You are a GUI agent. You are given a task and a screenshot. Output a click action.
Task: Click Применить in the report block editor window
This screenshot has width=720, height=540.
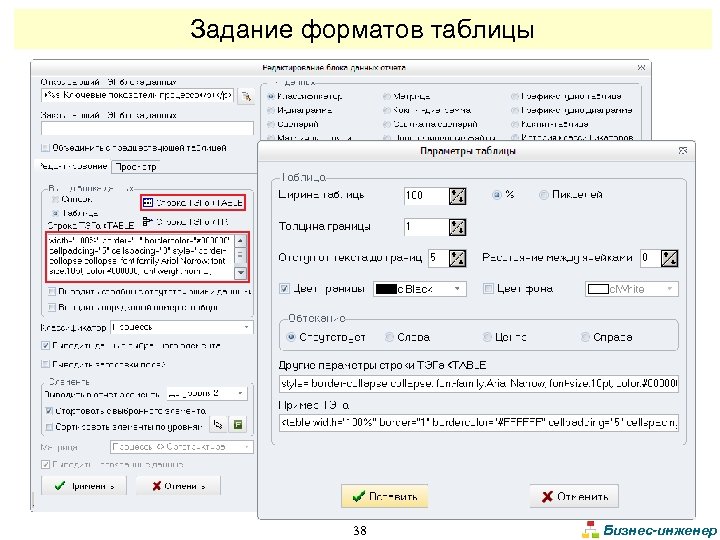(84, 486)
